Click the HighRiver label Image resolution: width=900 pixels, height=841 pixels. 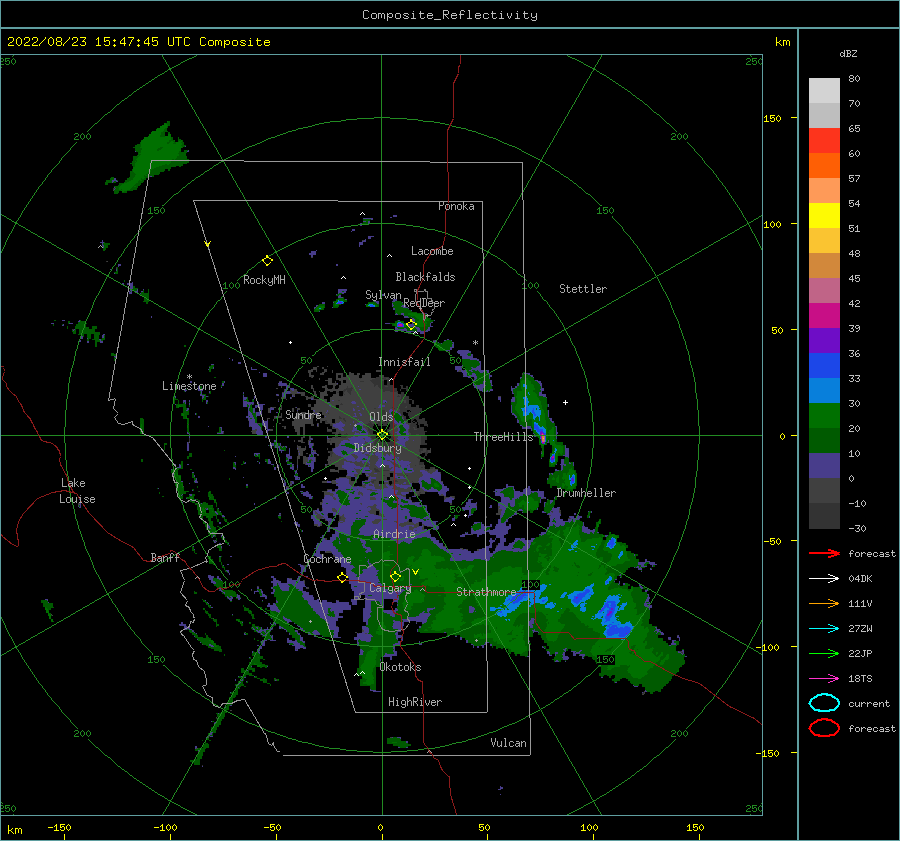click(x=415, y=702)
